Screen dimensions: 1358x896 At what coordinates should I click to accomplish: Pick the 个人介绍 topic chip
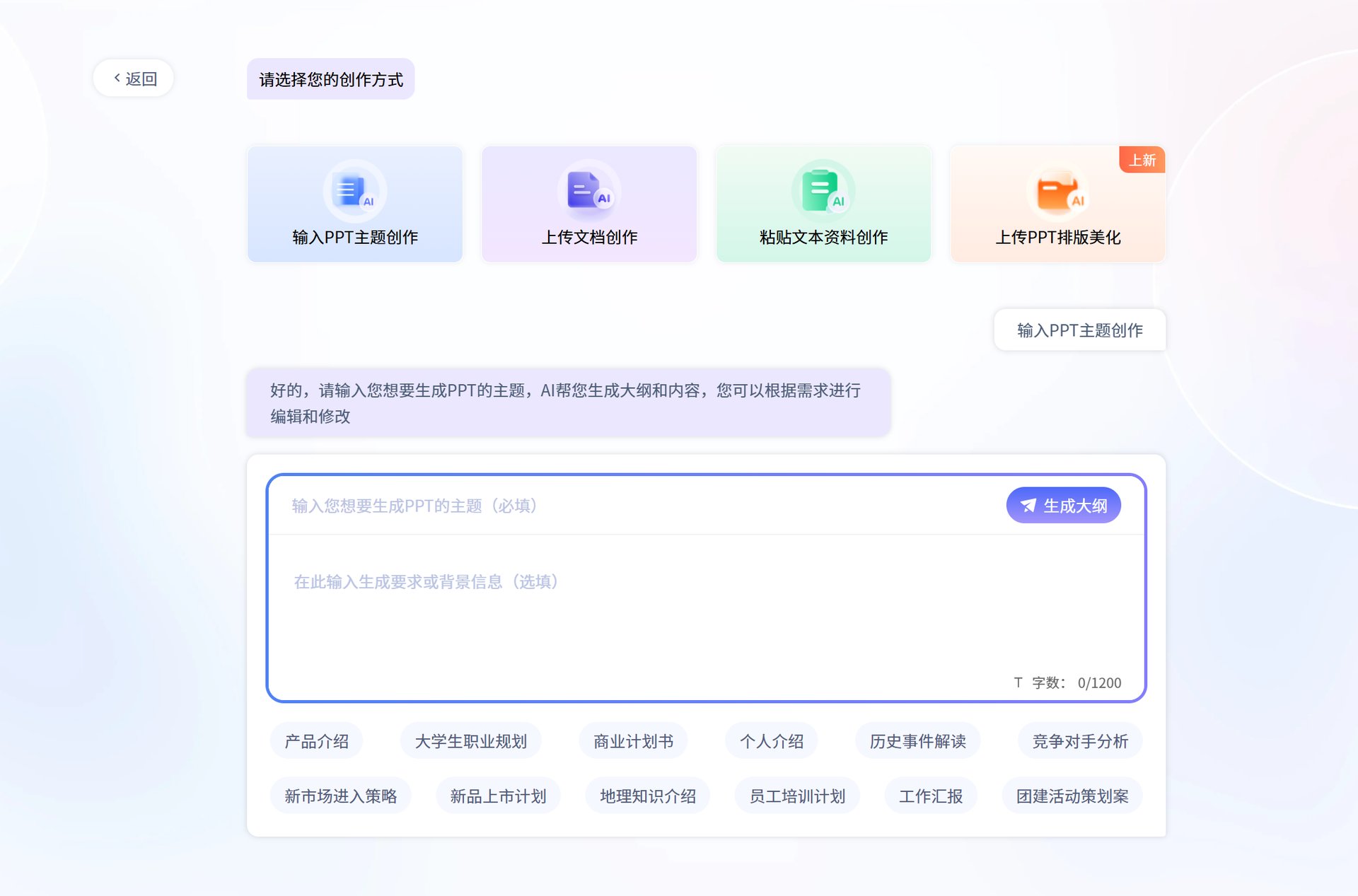[x=772, y=741]
